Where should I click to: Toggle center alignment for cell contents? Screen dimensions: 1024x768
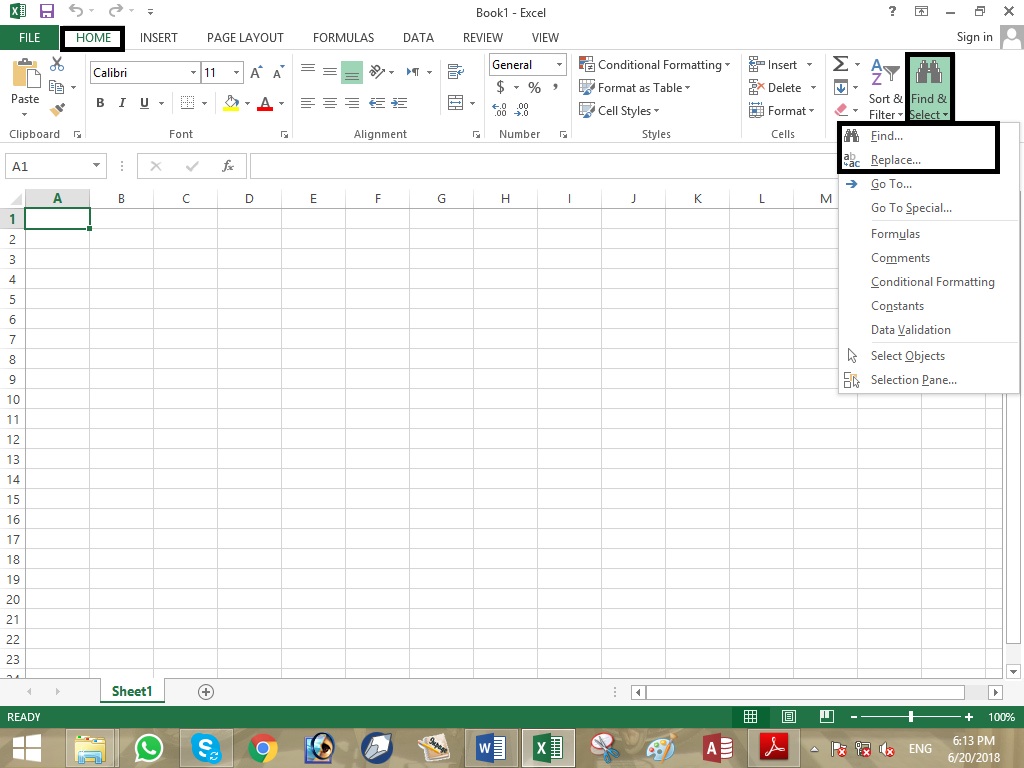[x=330, y=103]
